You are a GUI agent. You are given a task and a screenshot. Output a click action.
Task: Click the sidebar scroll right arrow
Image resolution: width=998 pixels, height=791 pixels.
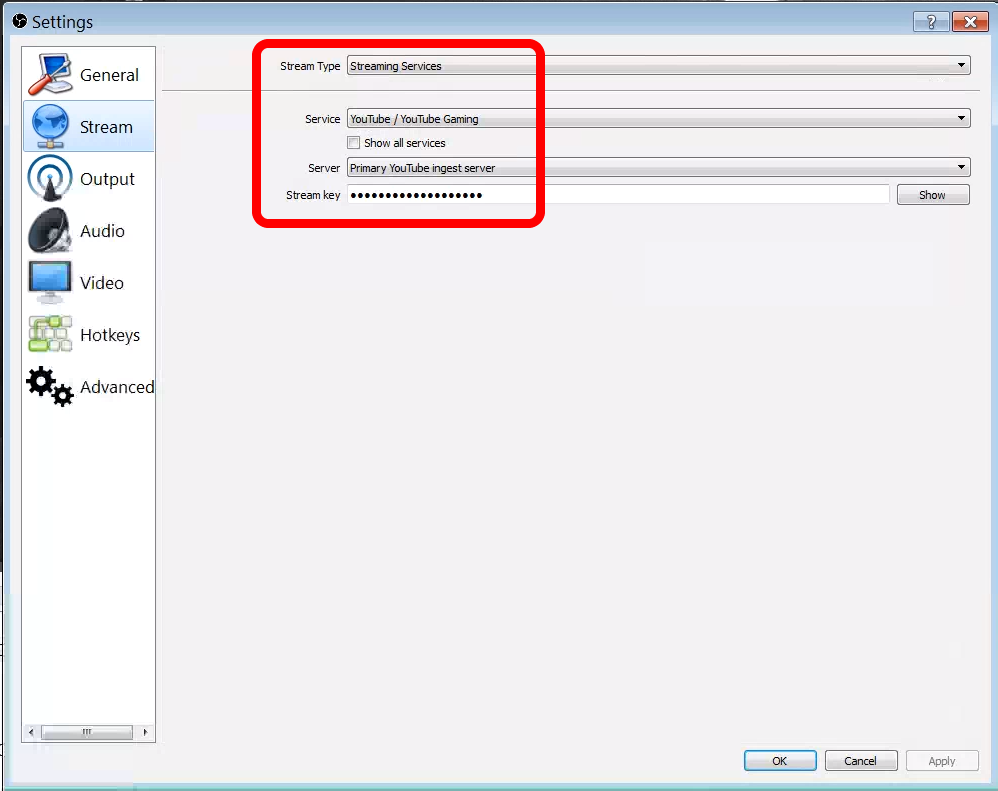tap(145, 732)
